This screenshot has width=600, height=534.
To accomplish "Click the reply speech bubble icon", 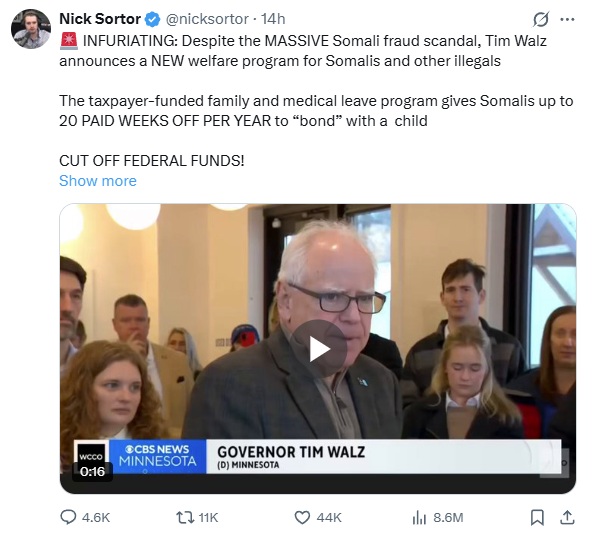I will [x=68, y=517].
